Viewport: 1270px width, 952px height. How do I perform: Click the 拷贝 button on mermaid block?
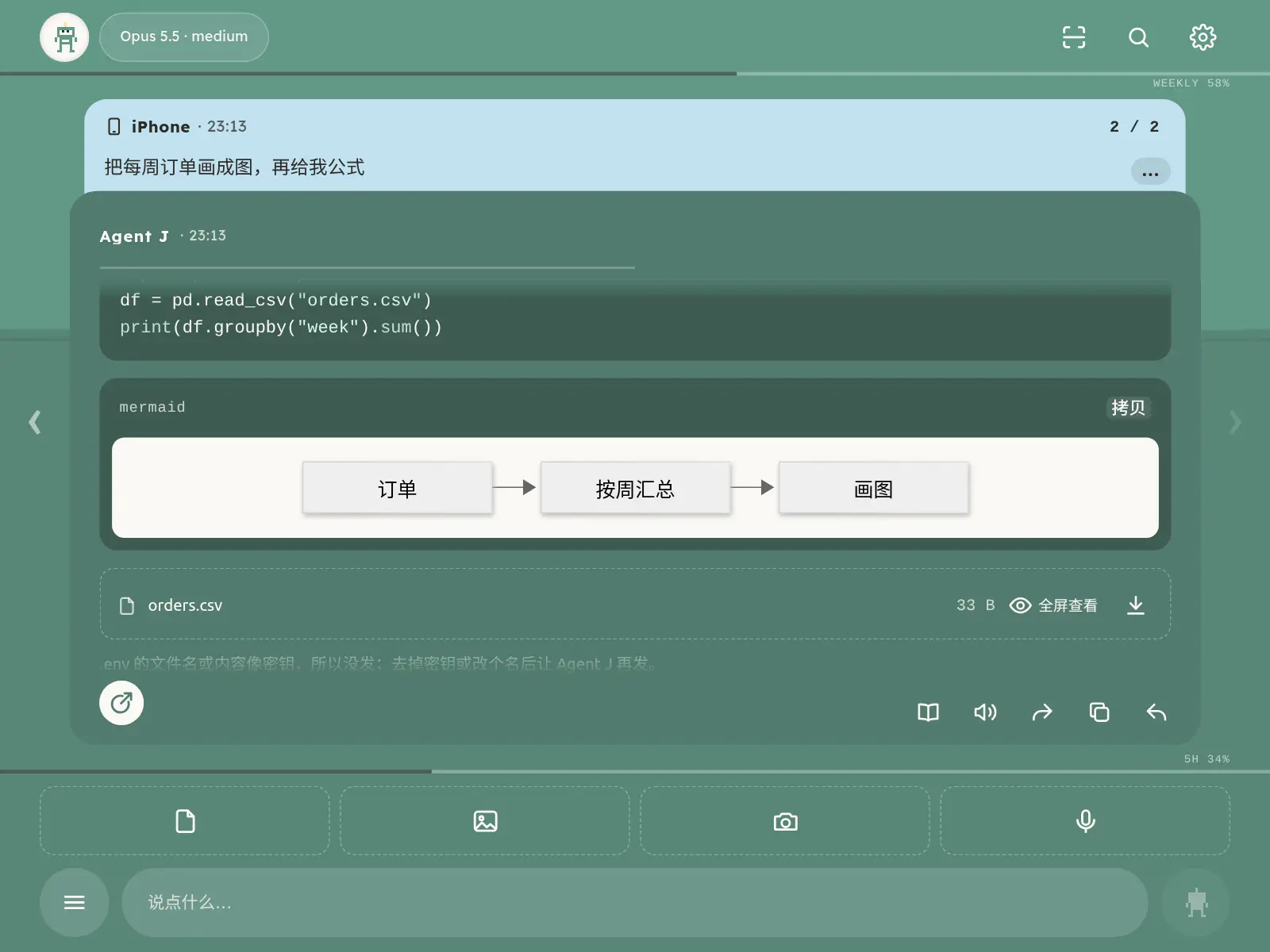(1128, 408)
